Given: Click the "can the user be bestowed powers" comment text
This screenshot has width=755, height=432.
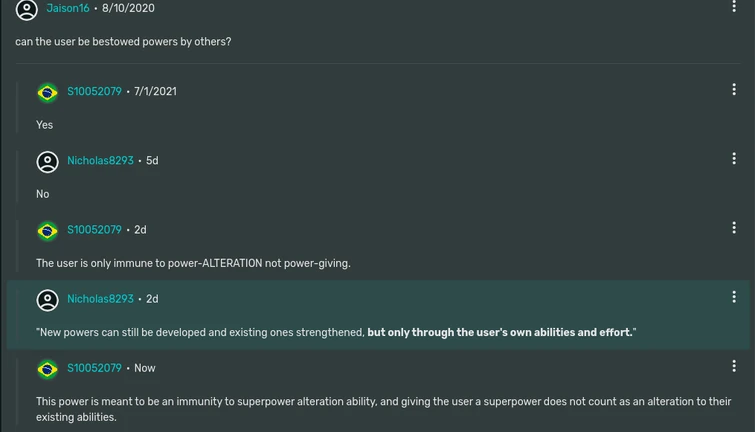Looking at the screenshot, I should tap(123, 42).
